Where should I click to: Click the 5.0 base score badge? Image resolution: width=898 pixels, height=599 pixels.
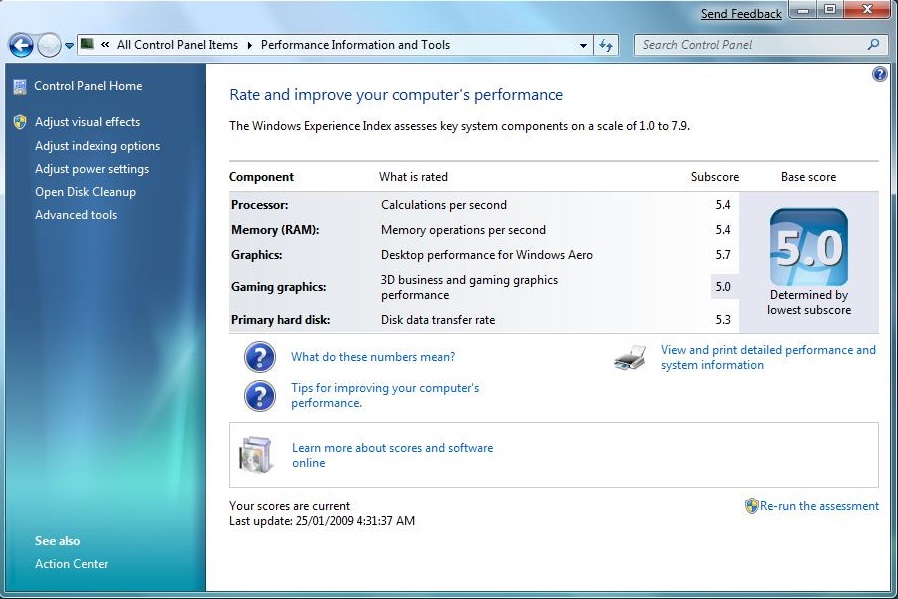[809, 247]
